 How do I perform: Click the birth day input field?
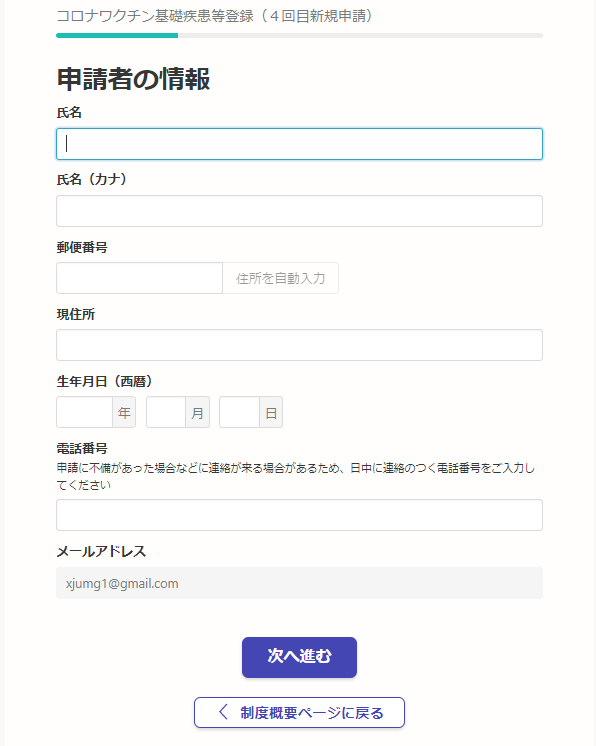click(239, 412)
